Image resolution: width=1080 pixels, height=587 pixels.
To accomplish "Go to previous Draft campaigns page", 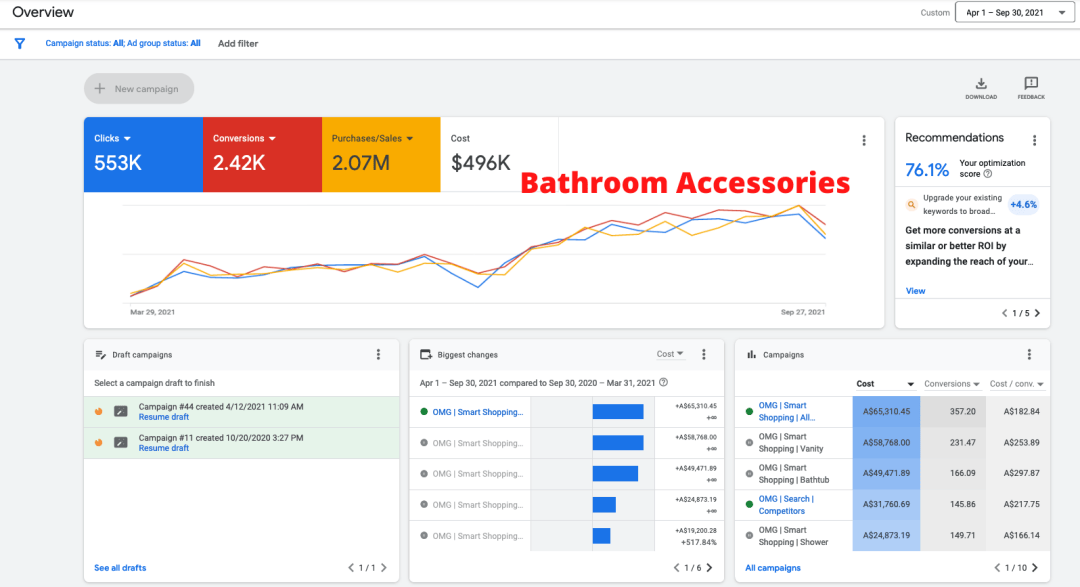I will (x=351, y=568).
